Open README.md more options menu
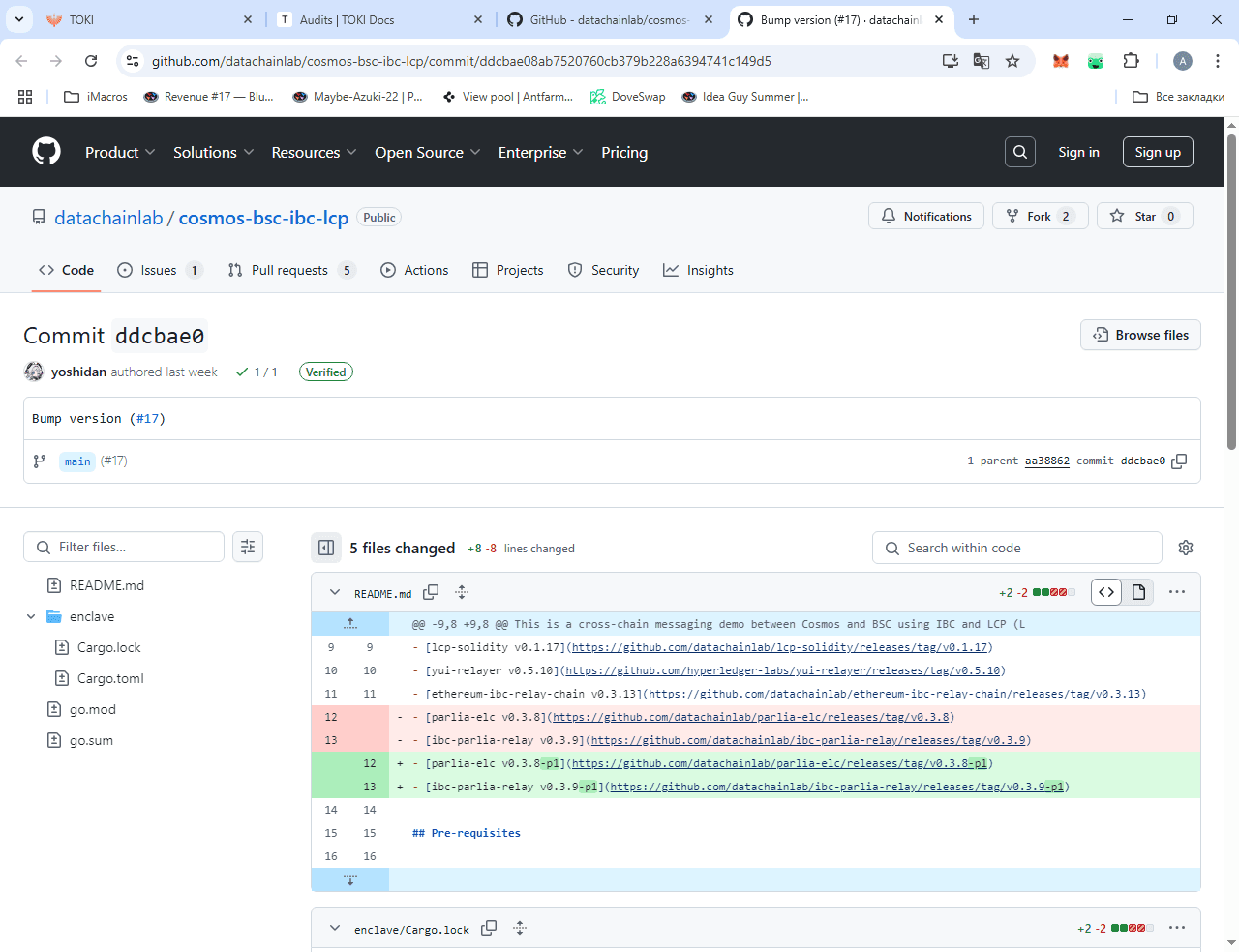The width and height of the screenshot is (1239, 952). coord(1177,592)
